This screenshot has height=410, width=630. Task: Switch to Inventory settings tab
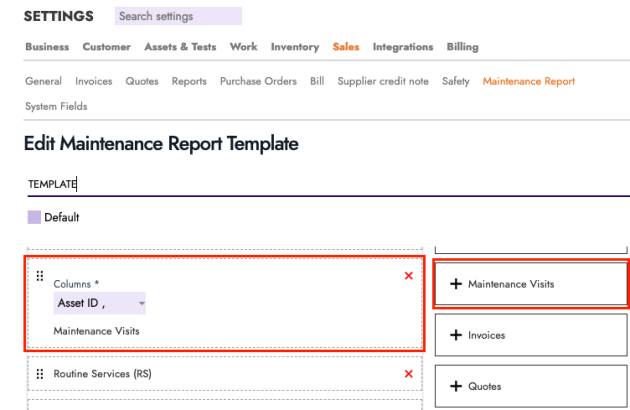[294, 47]
